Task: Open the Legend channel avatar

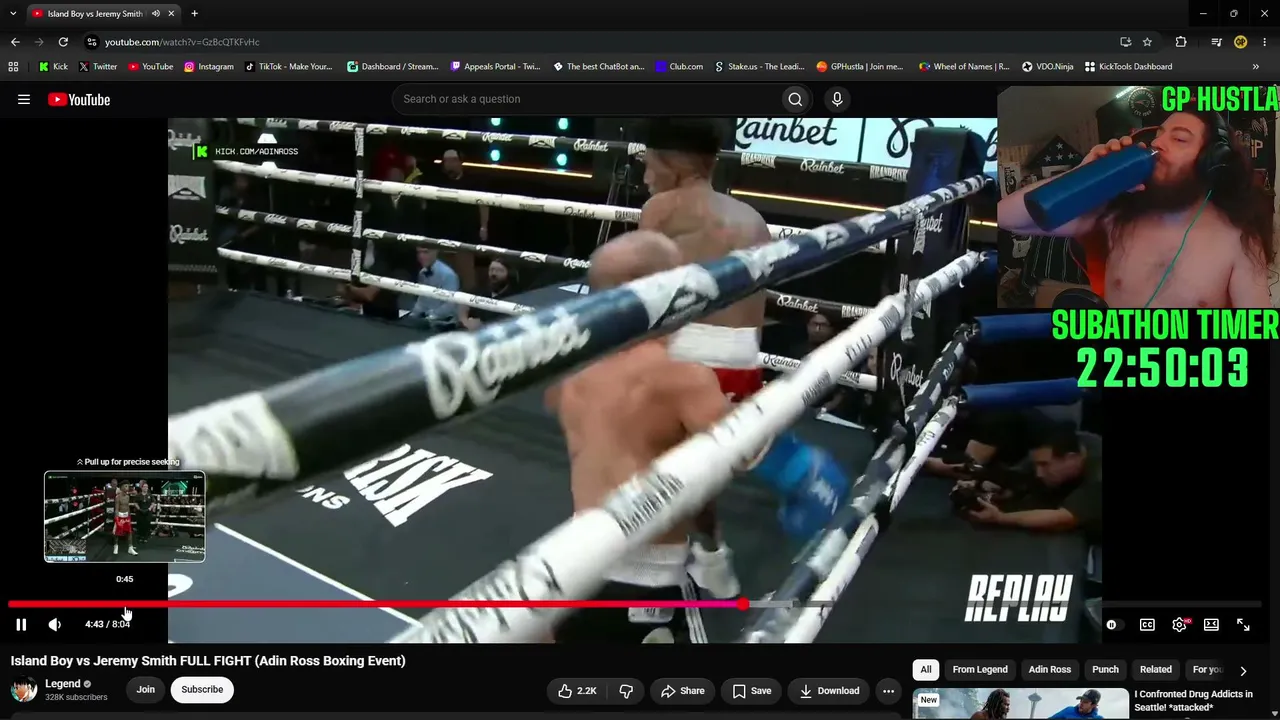Action: click(24, 689)
